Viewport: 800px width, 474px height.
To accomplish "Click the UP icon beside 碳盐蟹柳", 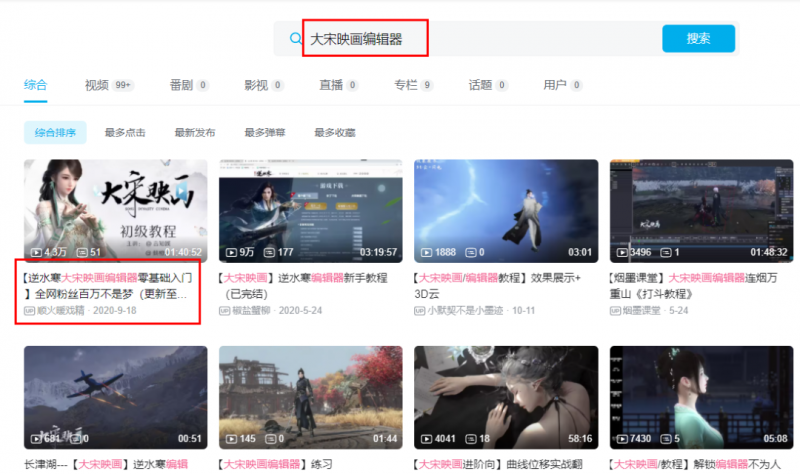I will [x=225, y=311].
